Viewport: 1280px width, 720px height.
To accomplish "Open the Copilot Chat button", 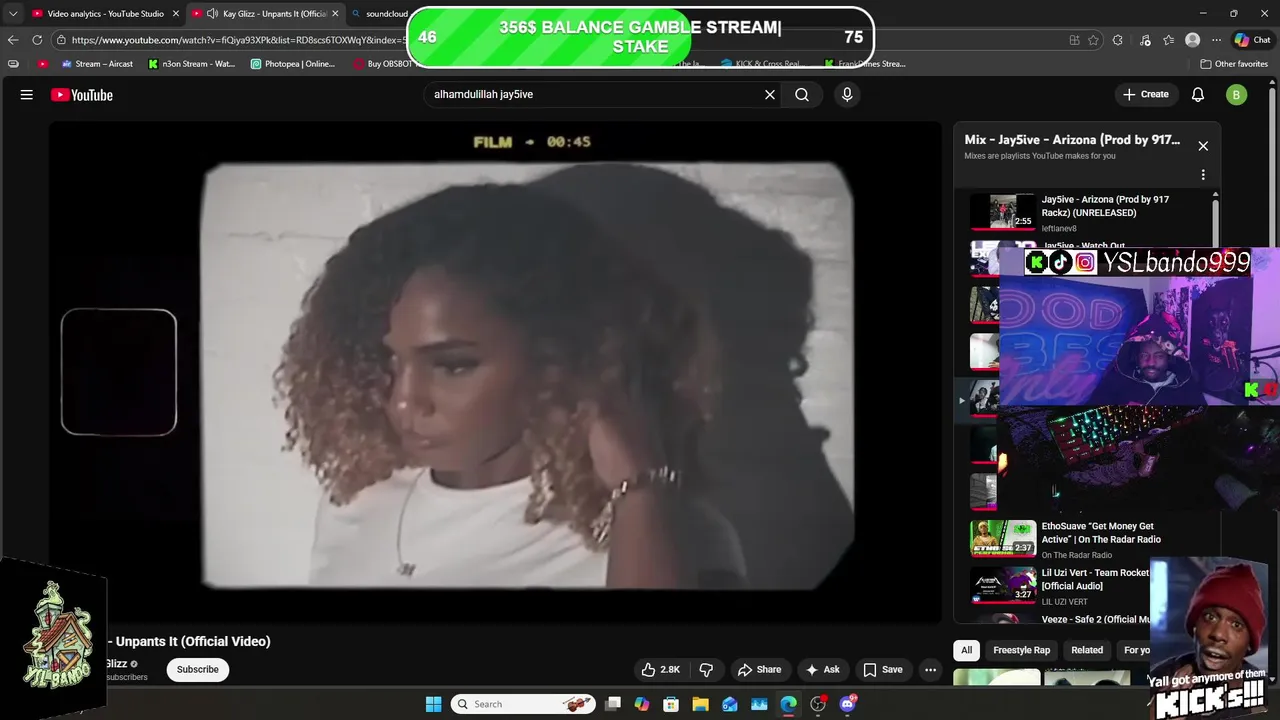I will (1252, 40).
